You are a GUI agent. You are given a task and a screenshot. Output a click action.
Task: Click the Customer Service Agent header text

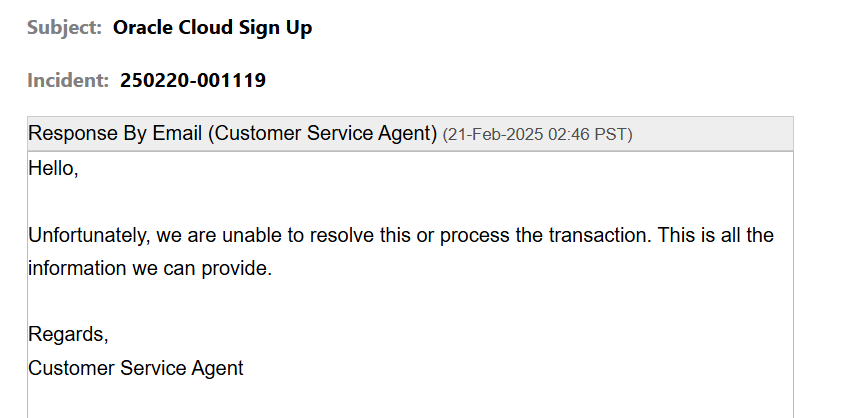(x=322, y=134)
